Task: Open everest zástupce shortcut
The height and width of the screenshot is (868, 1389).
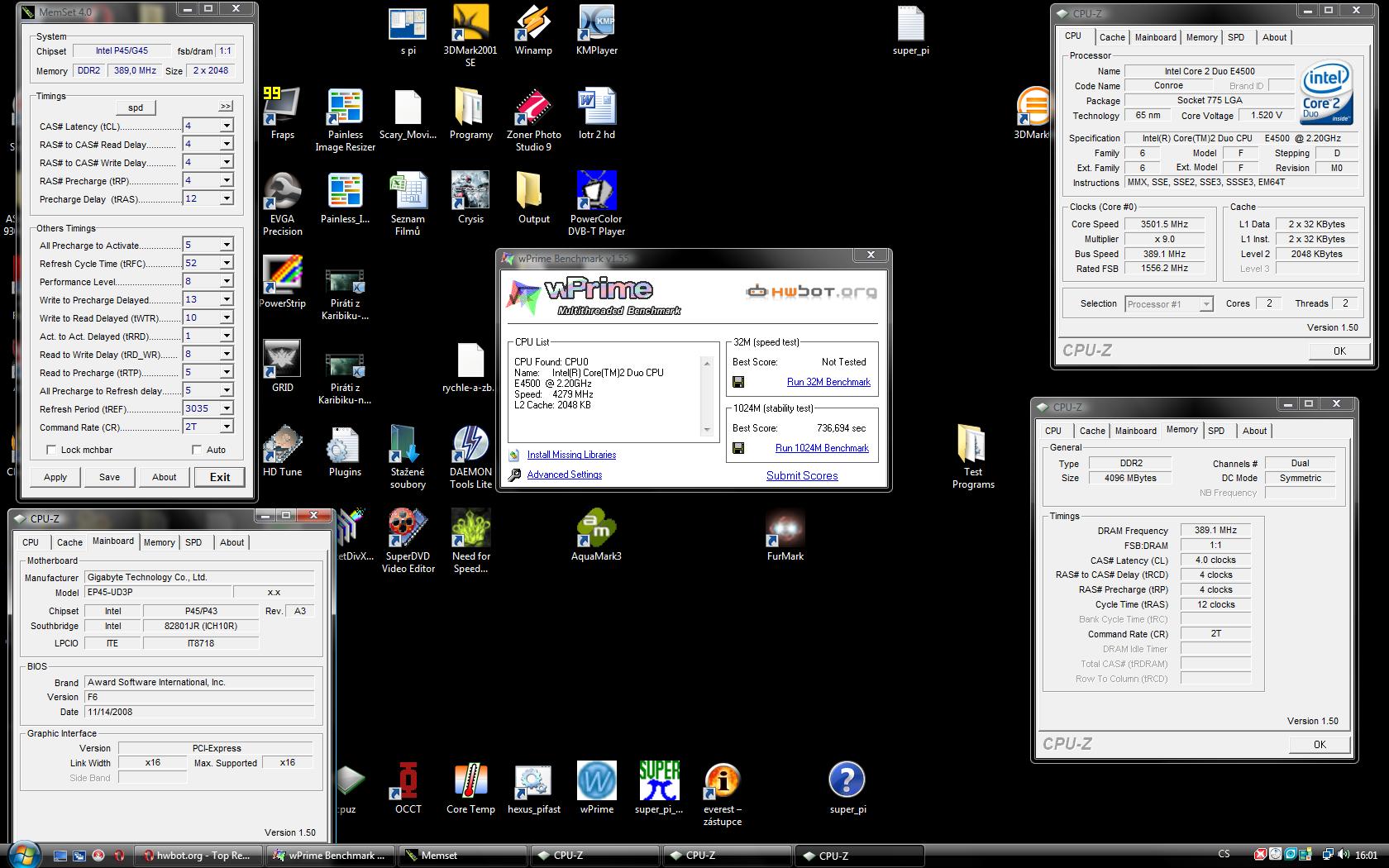Action: click(722, 795)
